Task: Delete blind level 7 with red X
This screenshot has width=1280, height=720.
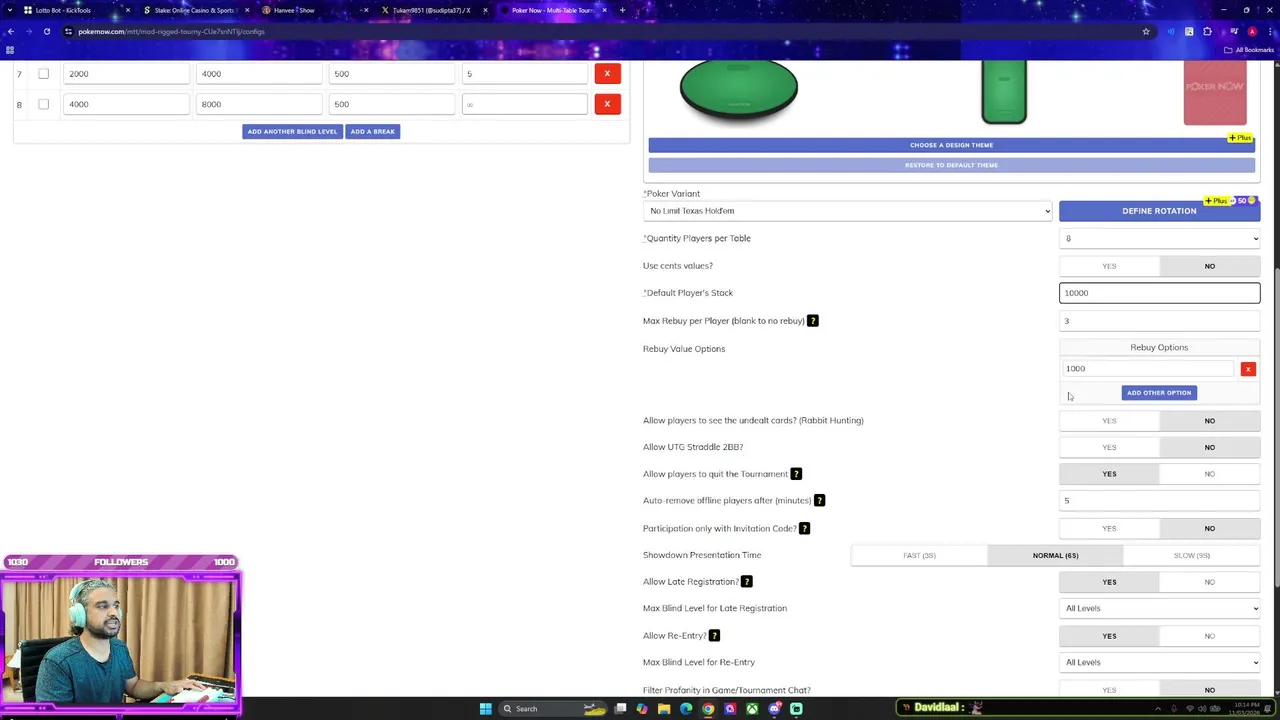Action: [607, 73]
